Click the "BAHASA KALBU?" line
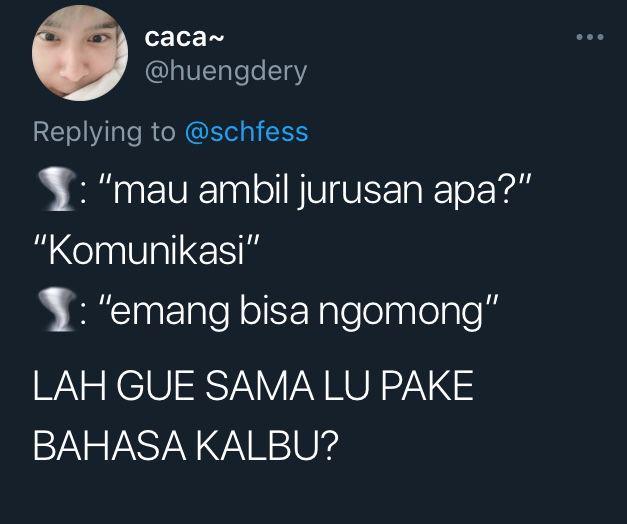 pos(186,446)
